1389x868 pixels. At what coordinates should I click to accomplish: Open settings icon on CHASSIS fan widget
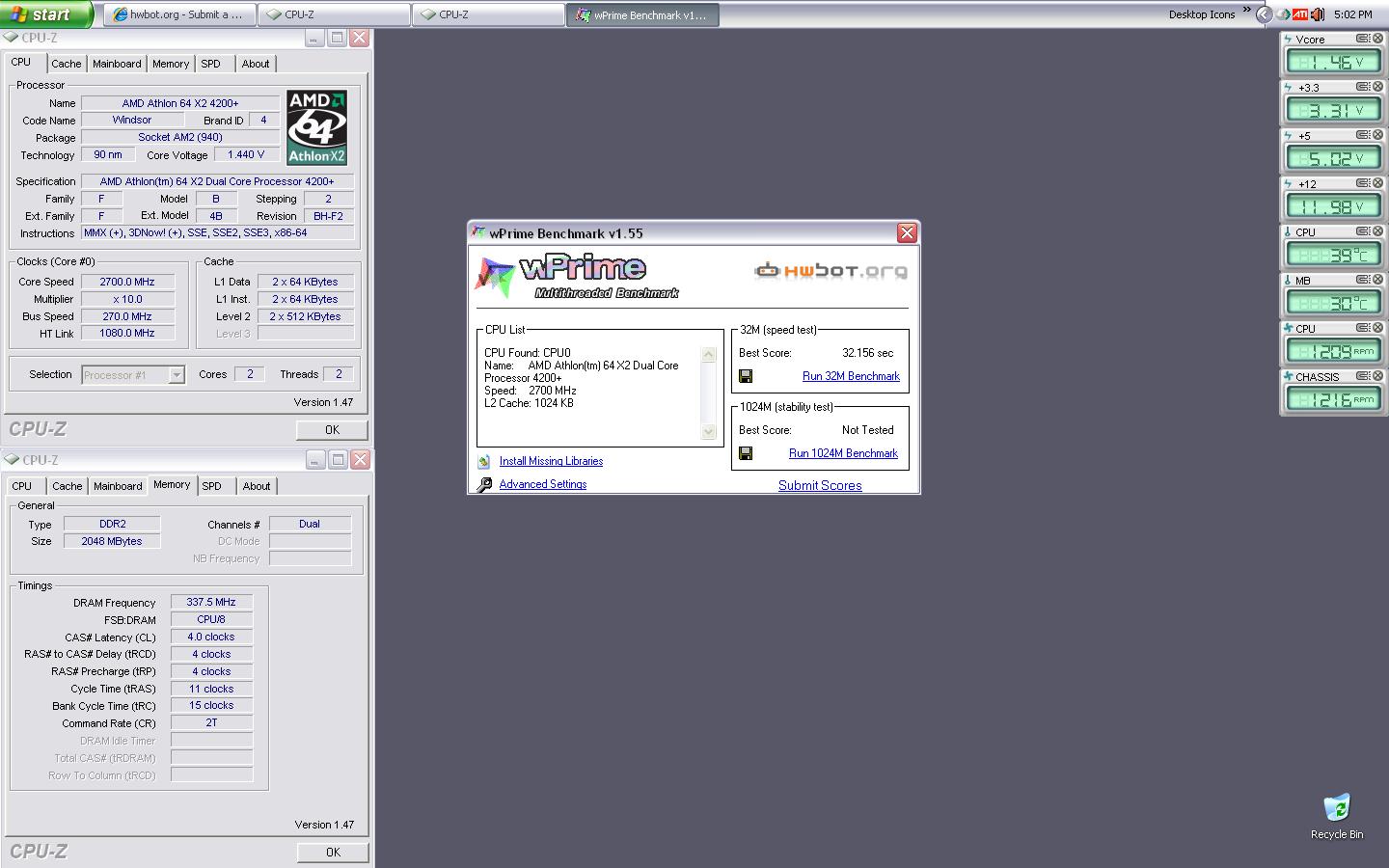tap(1363, 376)
